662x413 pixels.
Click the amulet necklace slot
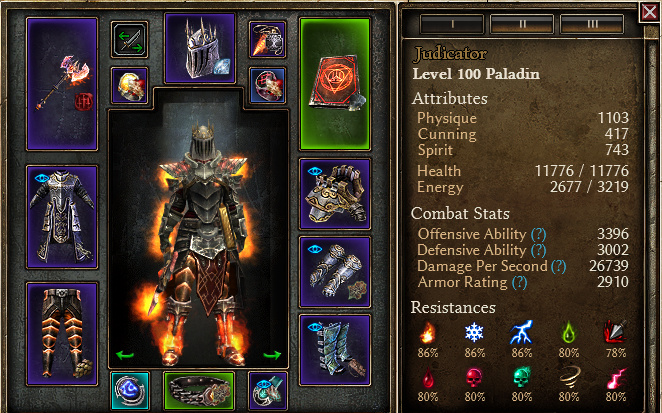click(x=267, y=40)
